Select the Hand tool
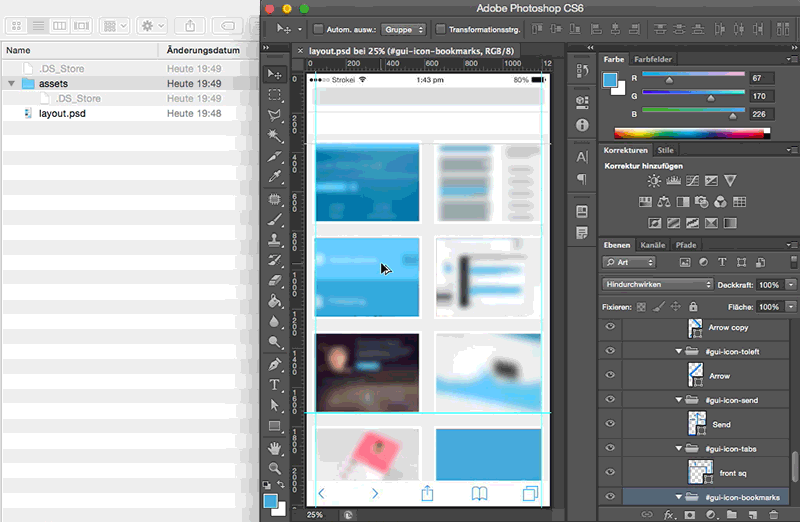Viewport: 800px width, 522px height. click(x=274, y=448)
